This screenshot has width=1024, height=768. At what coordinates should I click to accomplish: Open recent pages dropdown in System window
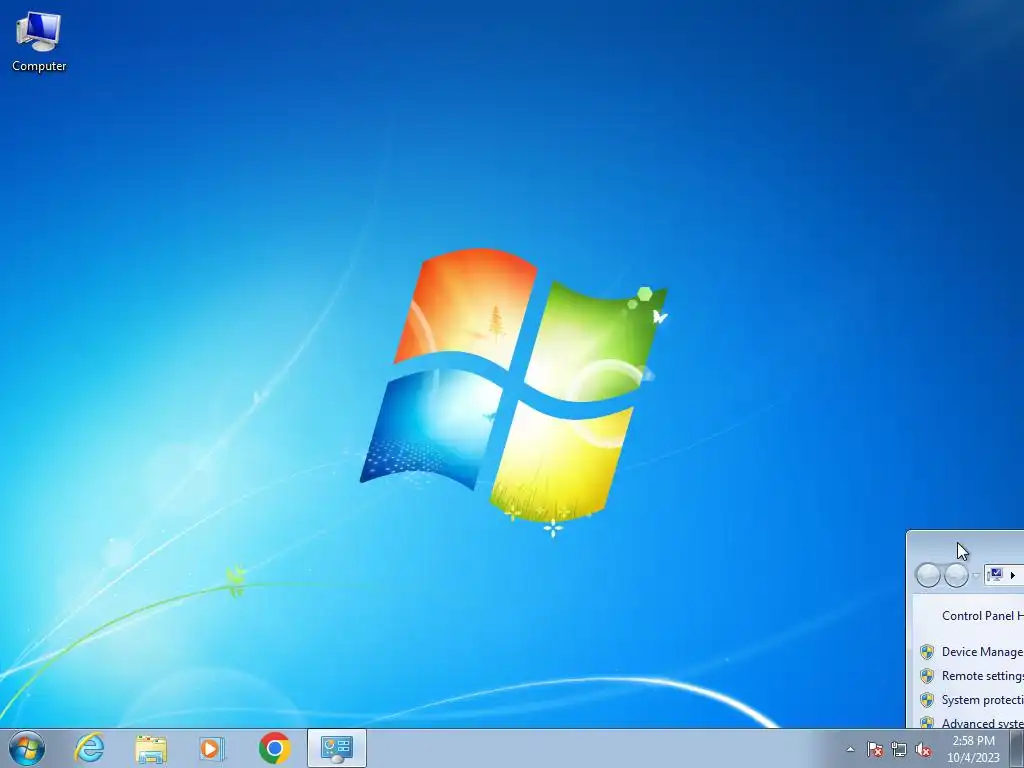click(x=976, y=575)
